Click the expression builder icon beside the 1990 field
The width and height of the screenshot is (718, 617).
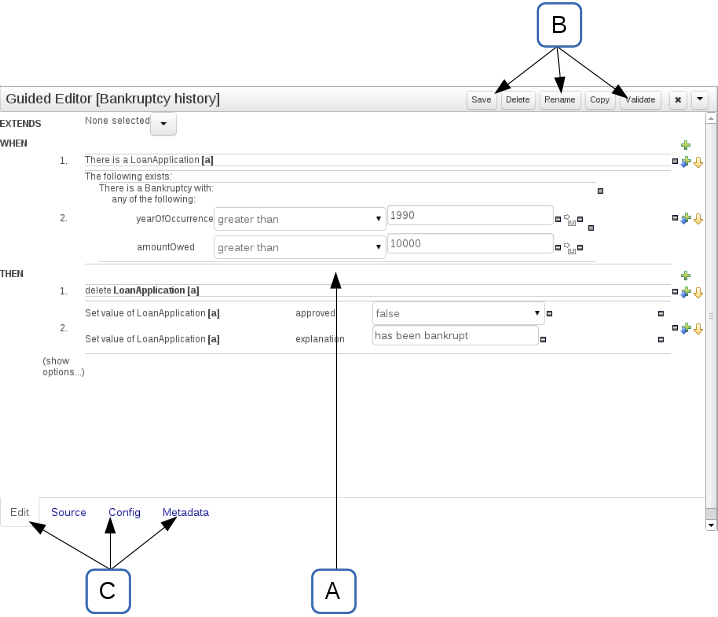pos(569,219)
